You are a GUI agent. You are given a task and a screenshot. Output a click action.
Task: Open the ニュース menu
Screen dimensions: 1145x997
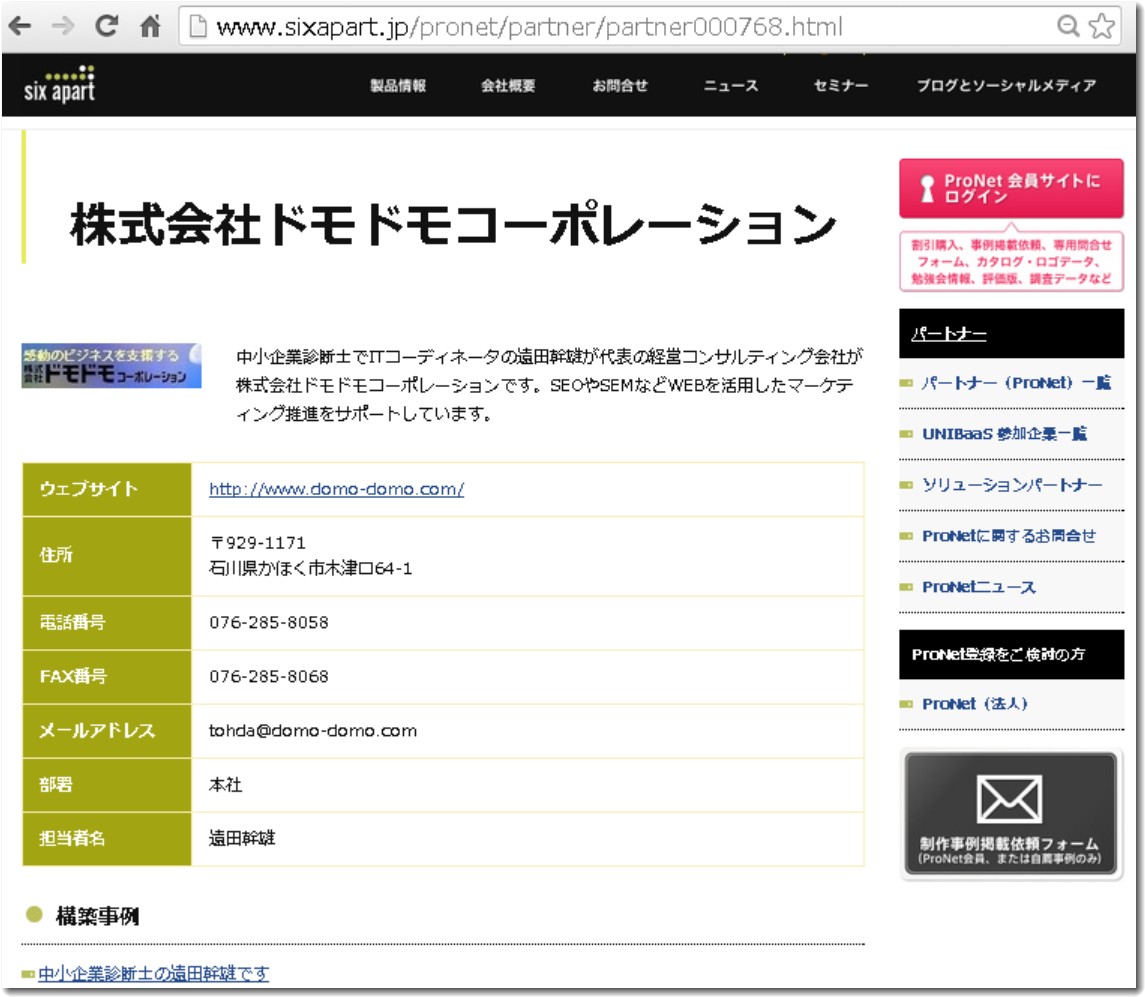point(731,85)
